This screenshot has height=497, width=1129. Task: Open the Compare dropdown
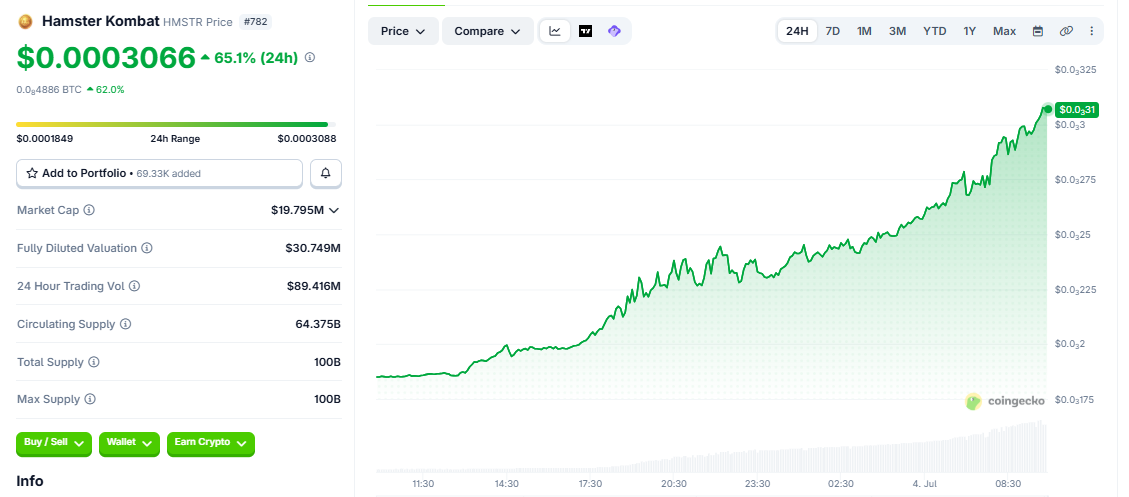pos(487,31)
